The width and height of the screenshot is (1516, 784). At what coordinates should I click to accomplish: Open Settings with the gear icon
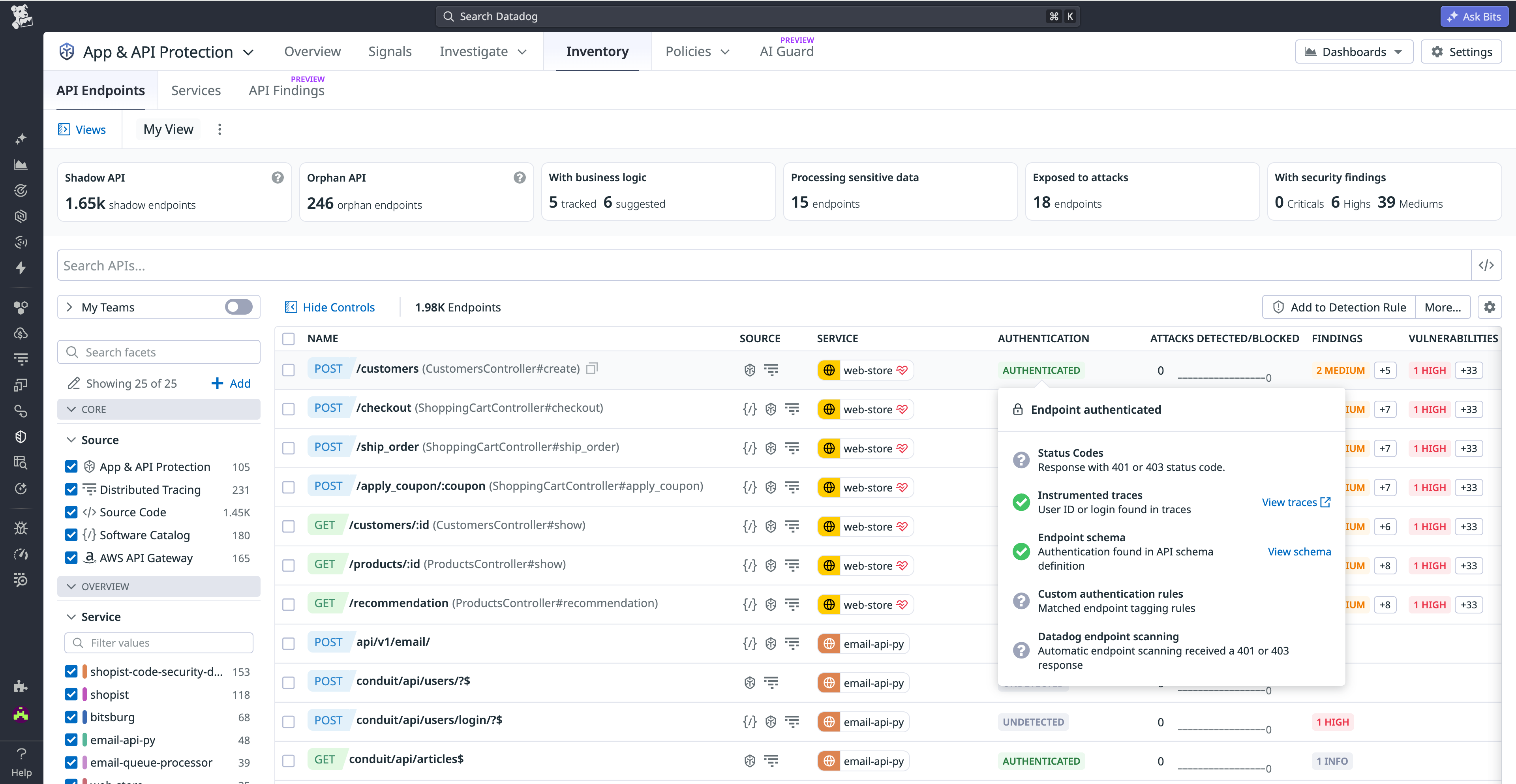pos(1461,52)
